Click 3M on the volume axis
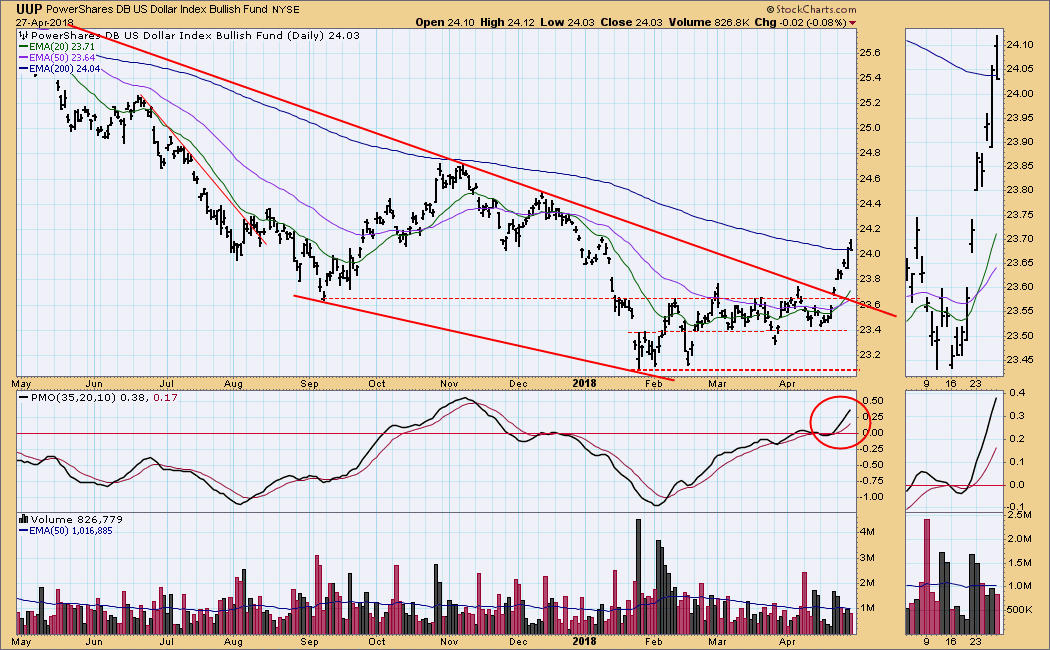The height and width of the screenshot is (650, 1050). pyautogui.click(x=868, y=558)
